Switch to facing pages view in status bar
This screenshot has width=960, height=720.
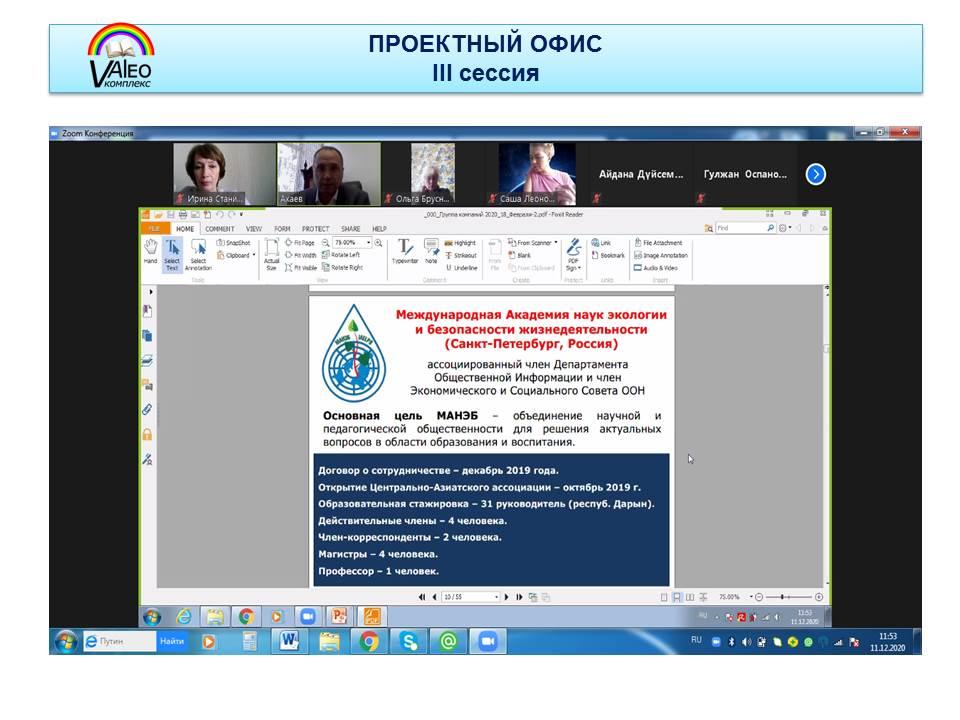click(x=690, y=597)
